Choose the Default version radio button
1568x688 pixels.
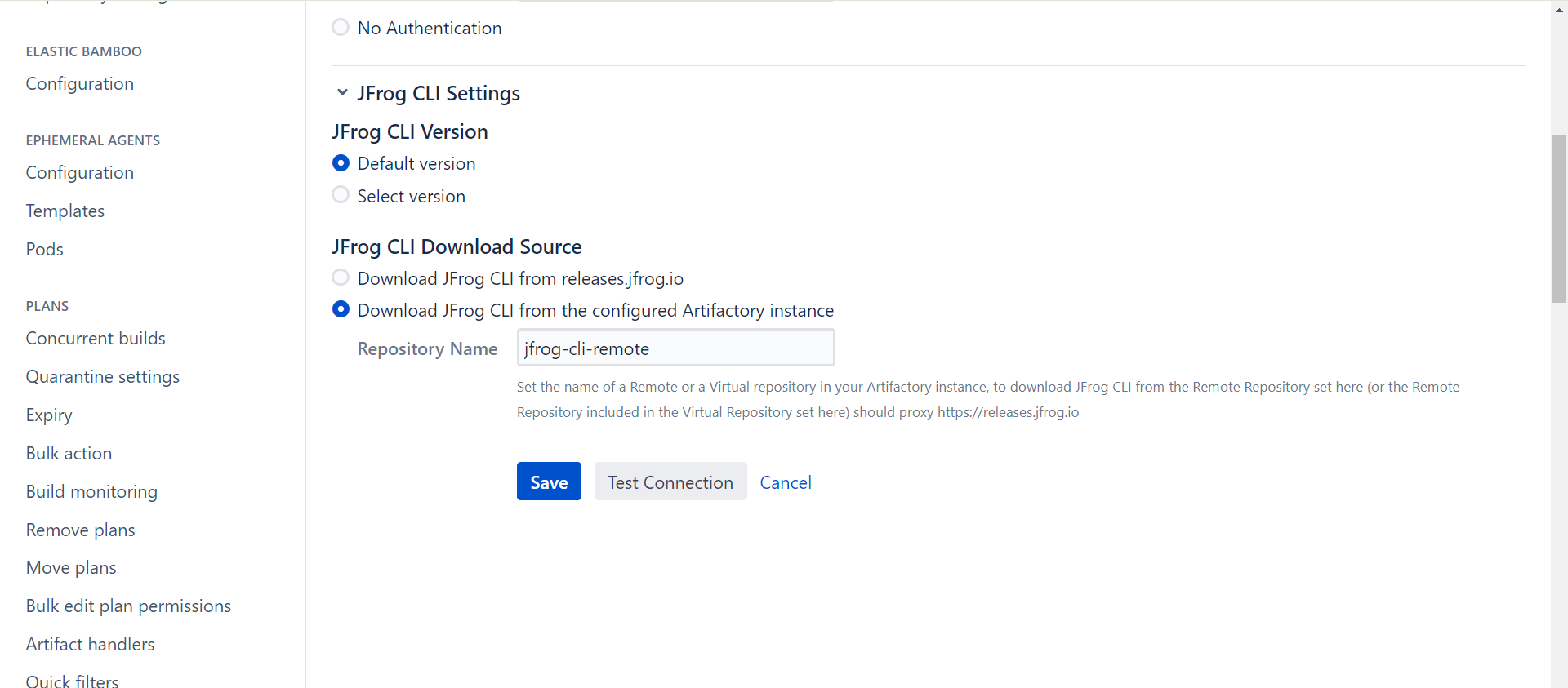point(341,163)
